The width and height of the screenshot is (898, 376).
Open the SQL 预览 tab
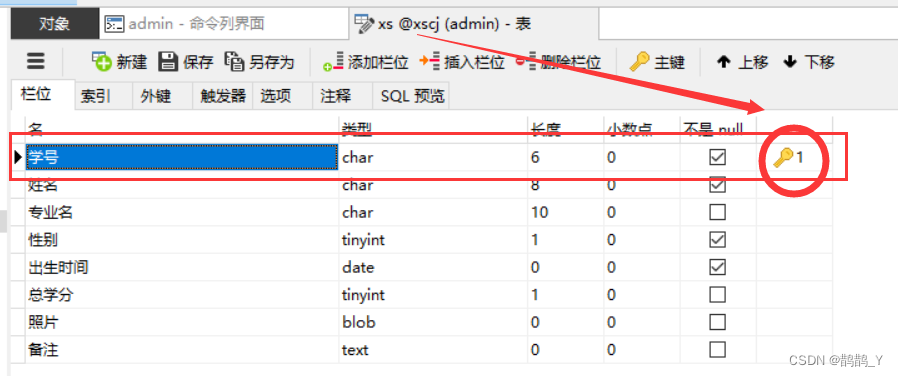pyautogui.click(x=412, y=96)
